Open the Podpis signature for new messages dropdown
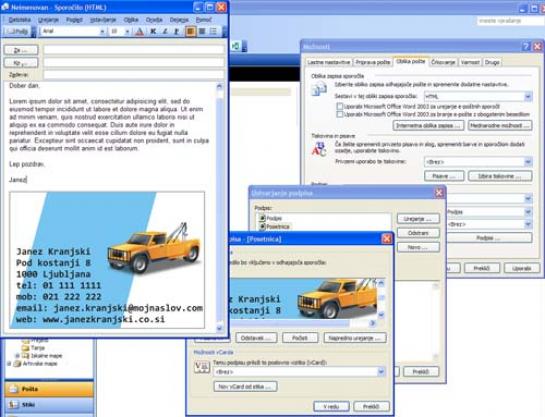The width and height of the screenshot is (545, 417). 528,212
